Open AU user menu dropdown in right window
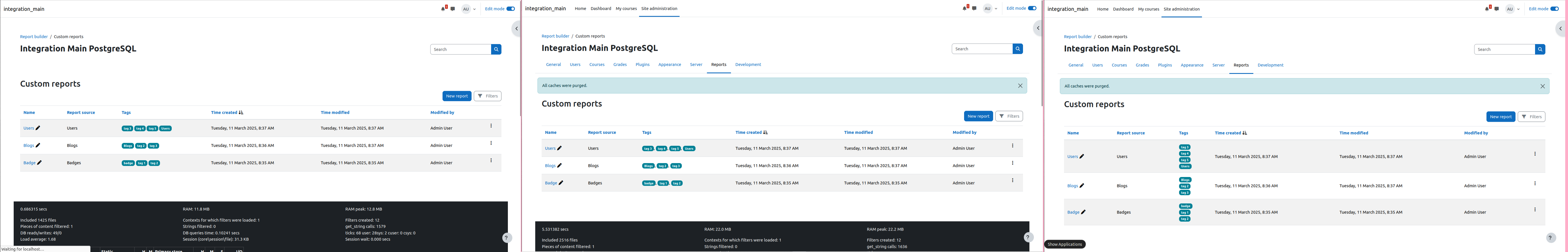Screen dimensions: 1568x252 click(1513, 9)
